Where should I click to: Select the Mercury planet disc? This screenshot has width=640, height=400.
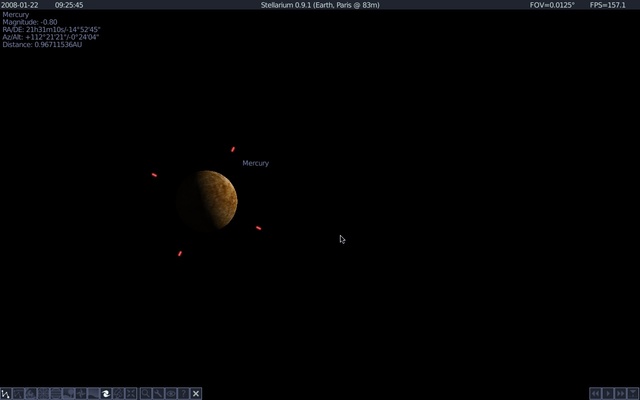tap(207, 200)
